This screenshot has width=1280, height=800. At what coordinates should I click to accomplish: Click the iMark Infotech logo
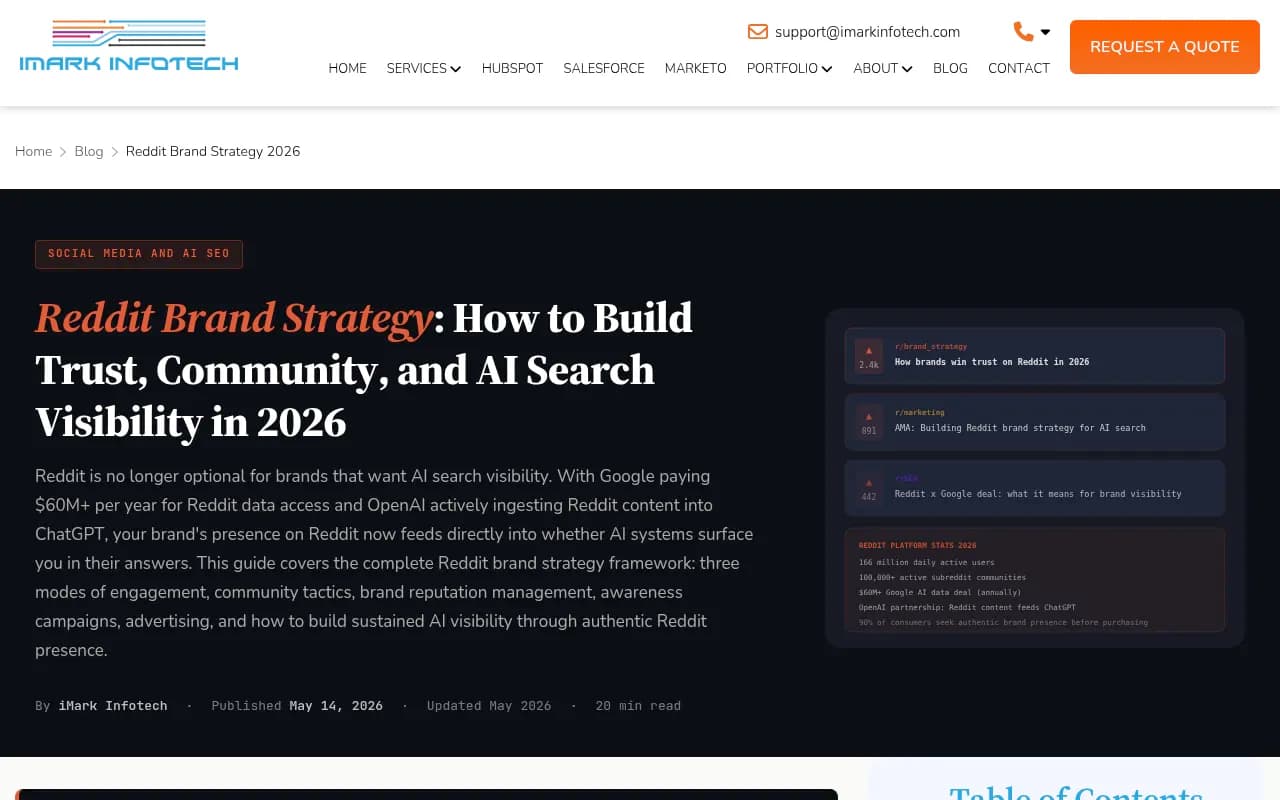coord(129,46)
